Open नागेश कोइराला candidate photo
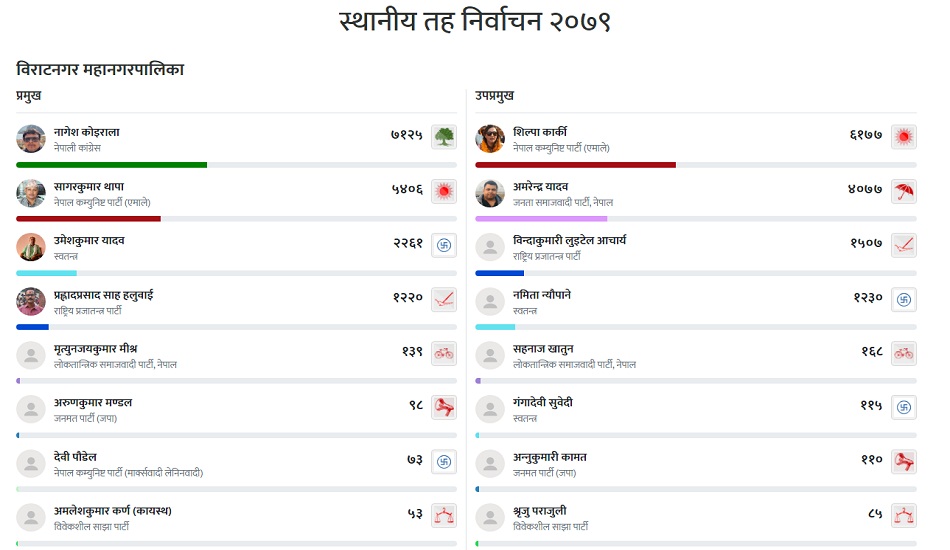 [x=31, y=139]
